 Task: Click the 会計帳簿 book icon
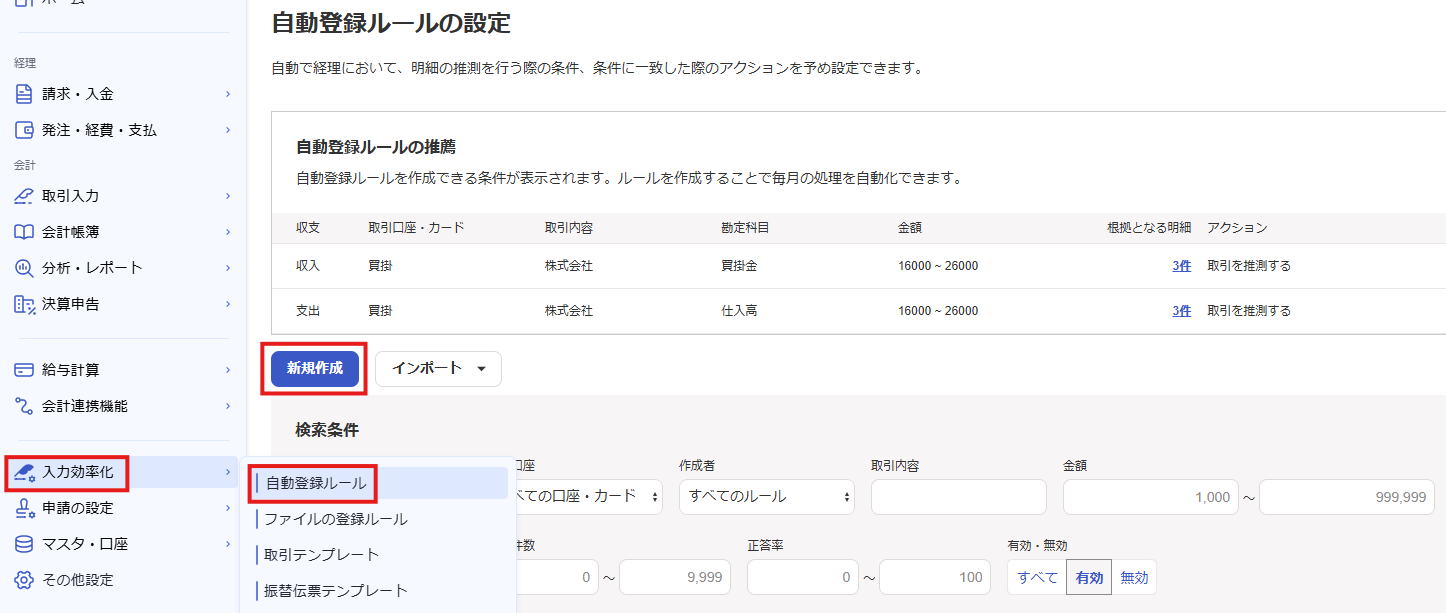click(x=25, y=232)
